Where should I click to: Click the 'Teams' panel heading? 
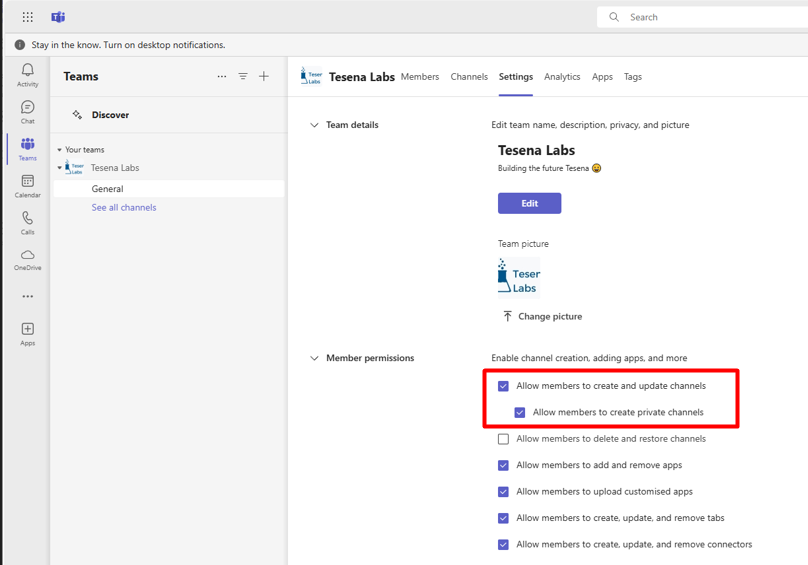point(81,76)
